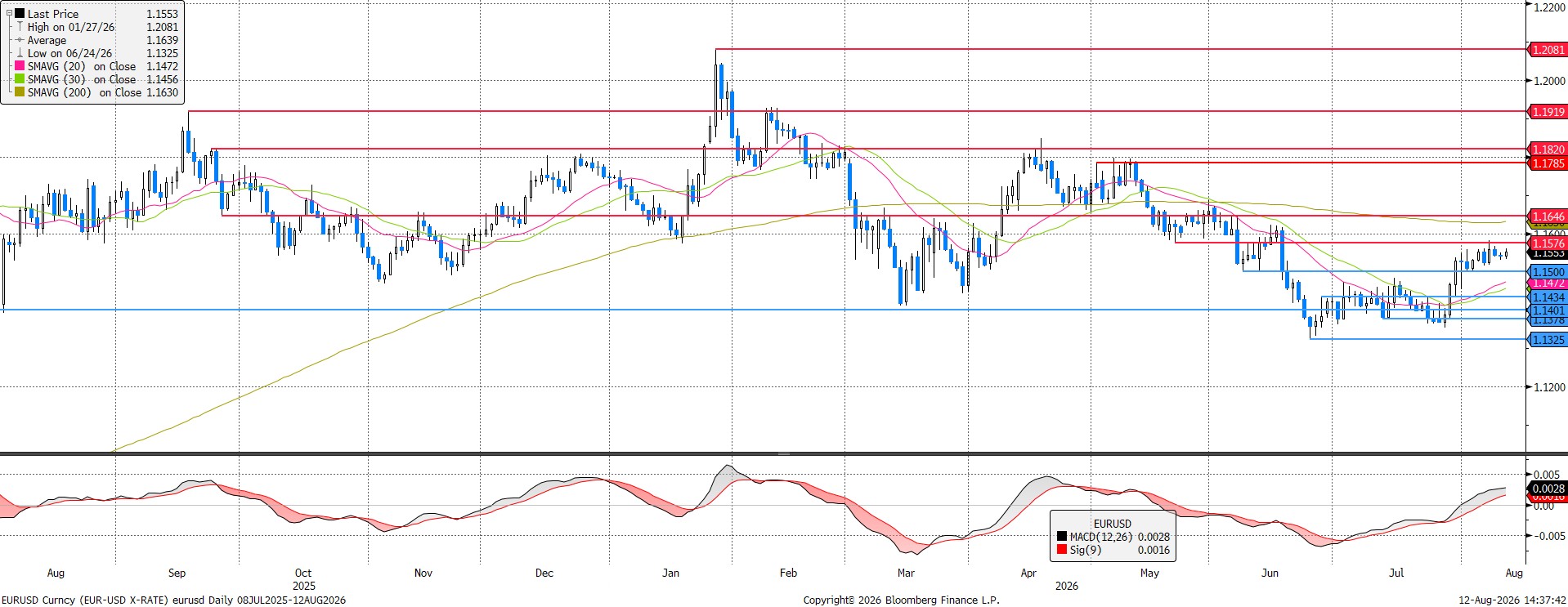Click the 2026 year label below Apr

[x=1066, y=586]
